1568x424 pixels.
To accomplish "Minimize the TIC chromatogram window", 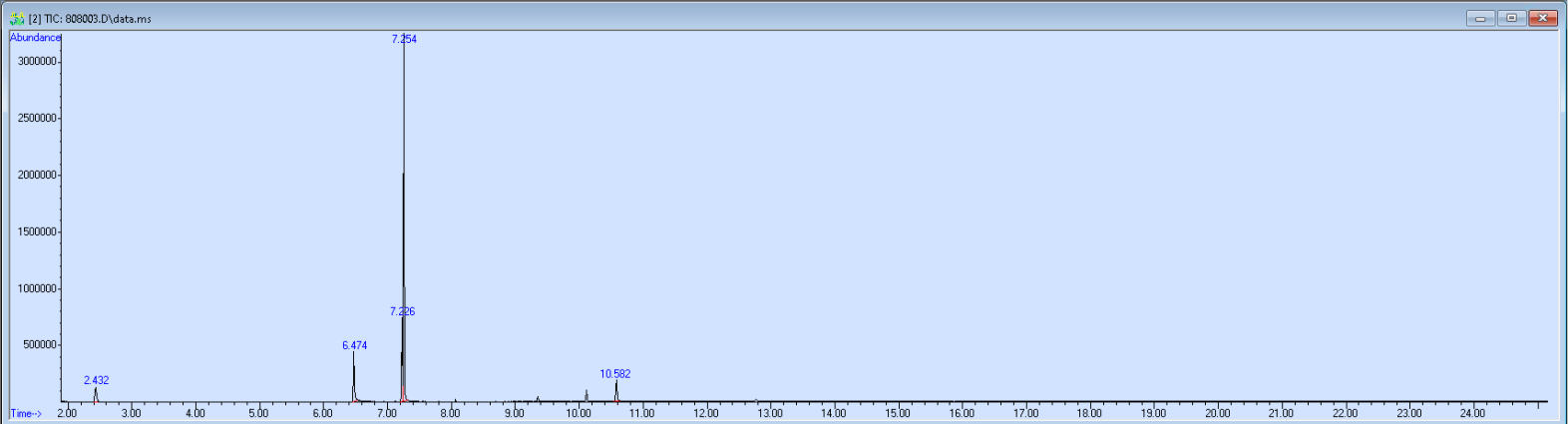I will [1480, 18].
